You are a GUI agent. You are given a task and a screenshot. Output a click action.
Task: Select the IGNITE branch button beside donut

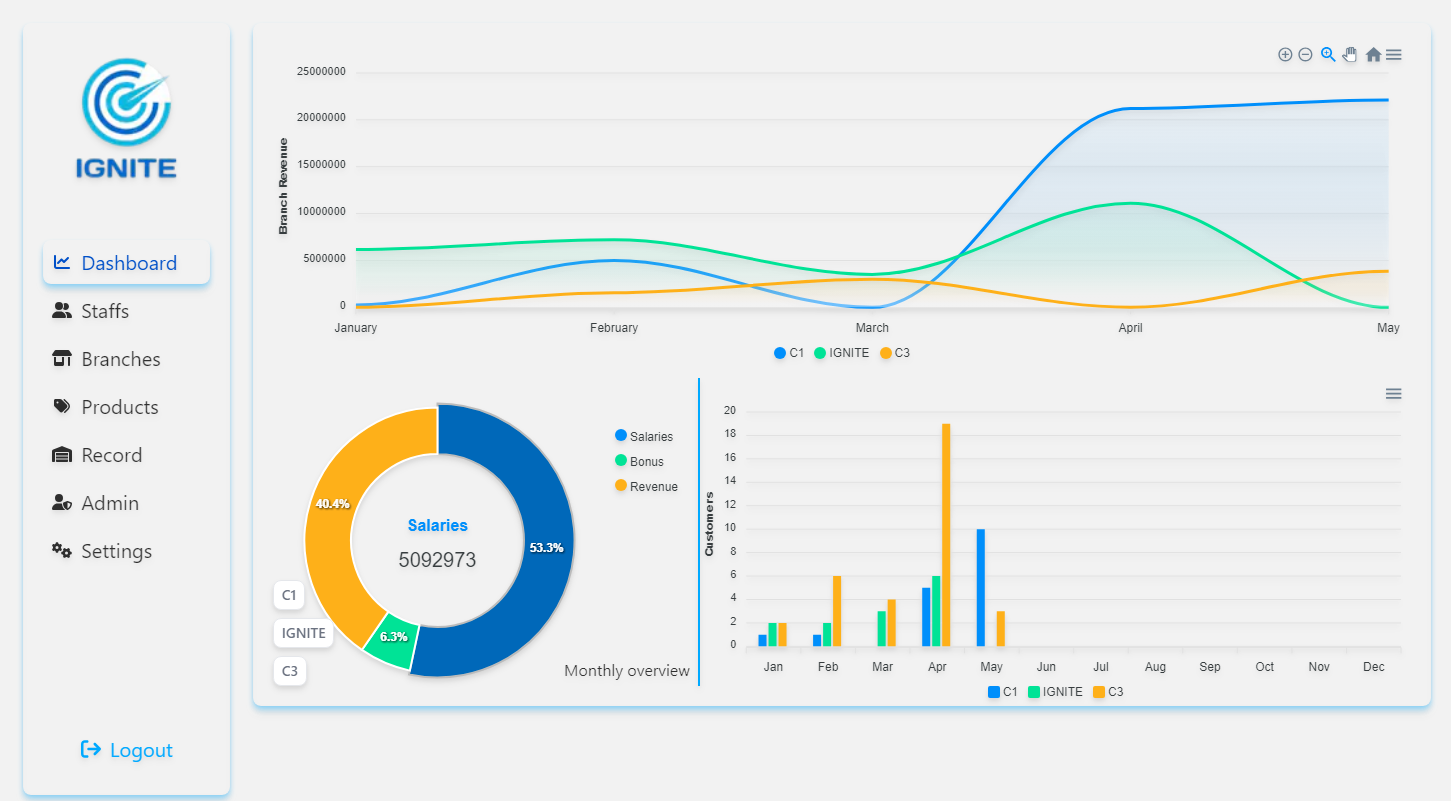coord(303,633)
